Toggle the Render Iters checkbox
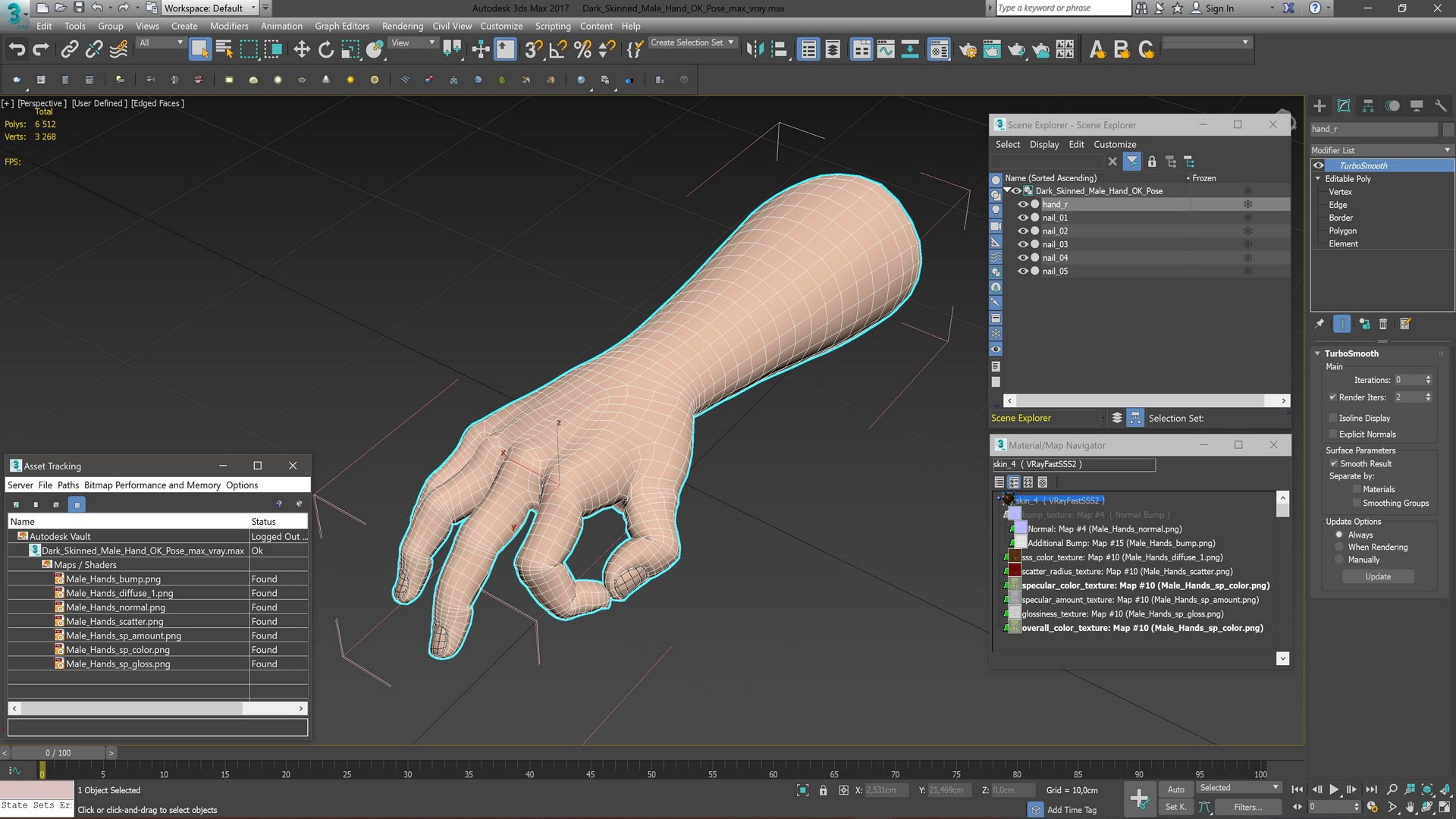The image size is (1456, 819). coord(1332,397)
